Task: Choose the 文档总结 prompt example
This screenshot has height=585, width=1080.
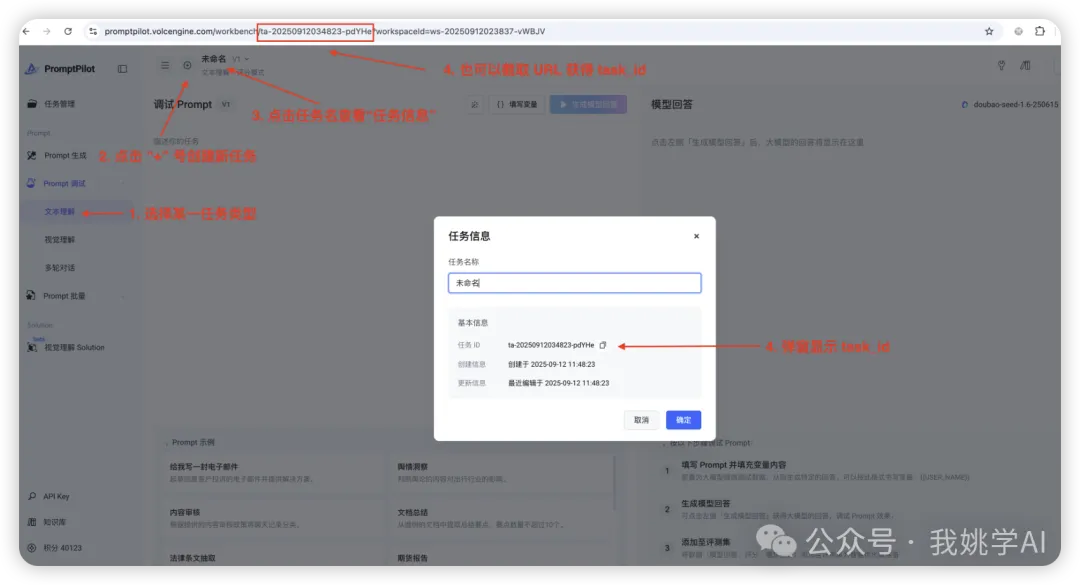Action: (x=501, y=518)
